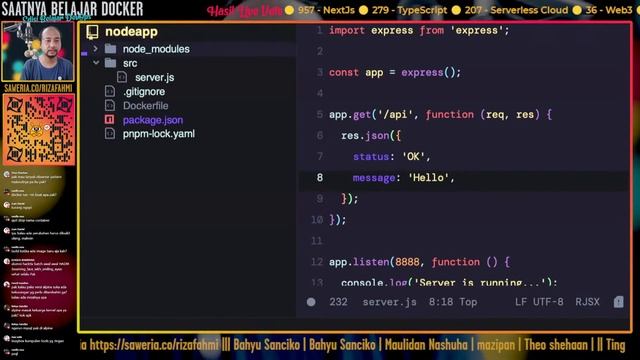This screenshot has width=640, height=360.
Task: Click the nodeapp project book icon
Action: pyautogui.click(x=93, y=32)
